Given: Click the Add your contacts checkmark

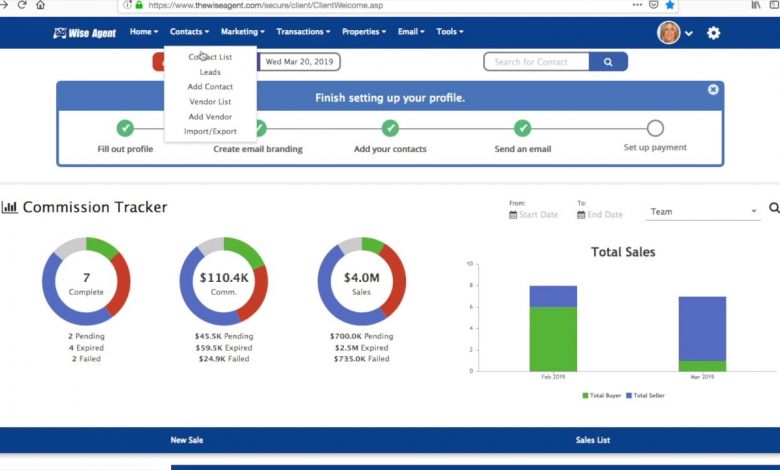Looking at the screenshot, I should click(x=390, y=128).
